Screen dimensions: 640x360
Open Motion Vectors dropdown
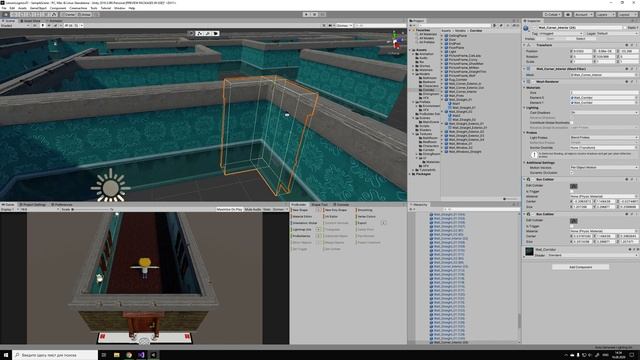coord(604,167)
